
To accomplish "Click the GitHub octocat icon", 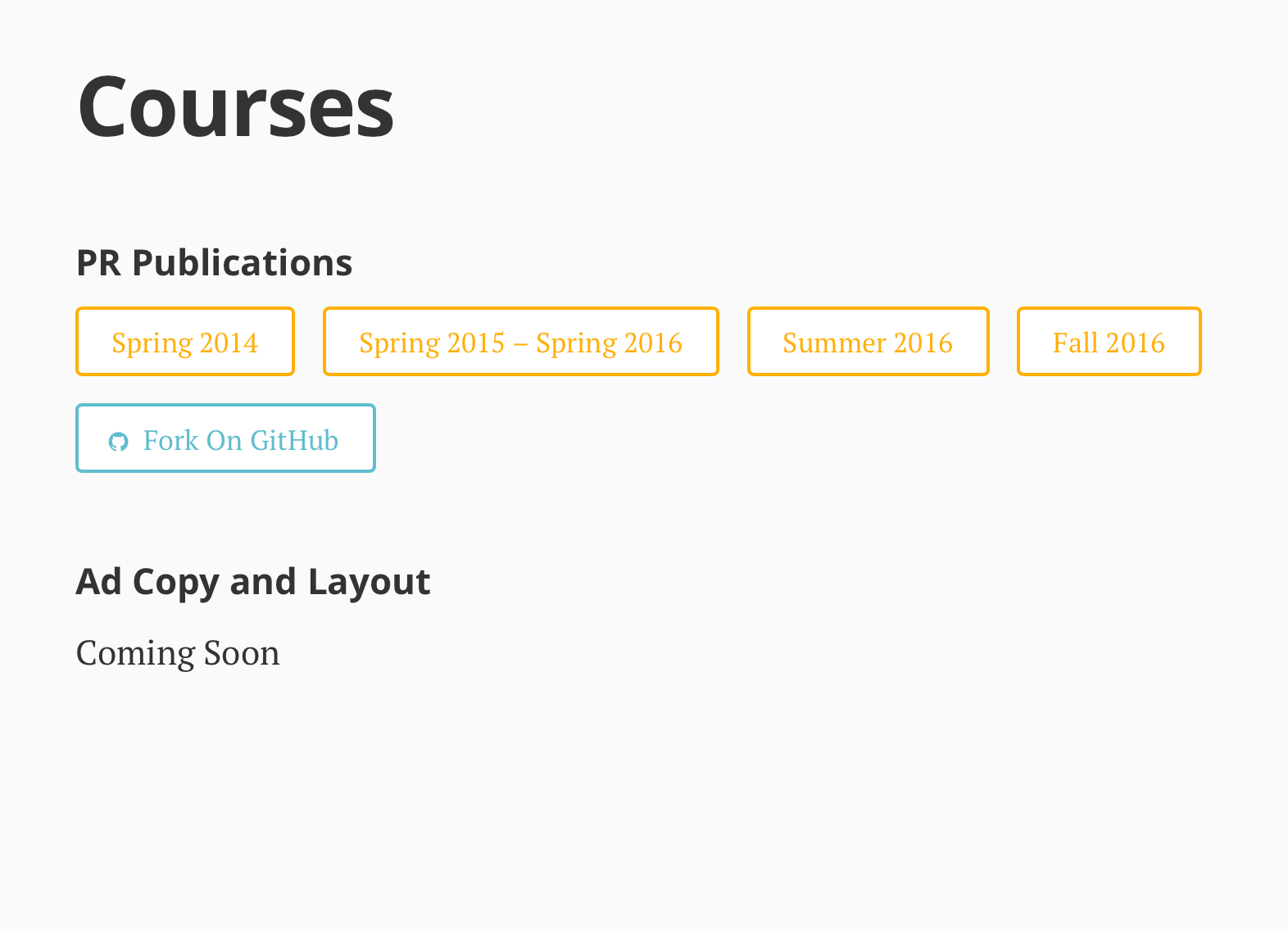I will [119, 442].
